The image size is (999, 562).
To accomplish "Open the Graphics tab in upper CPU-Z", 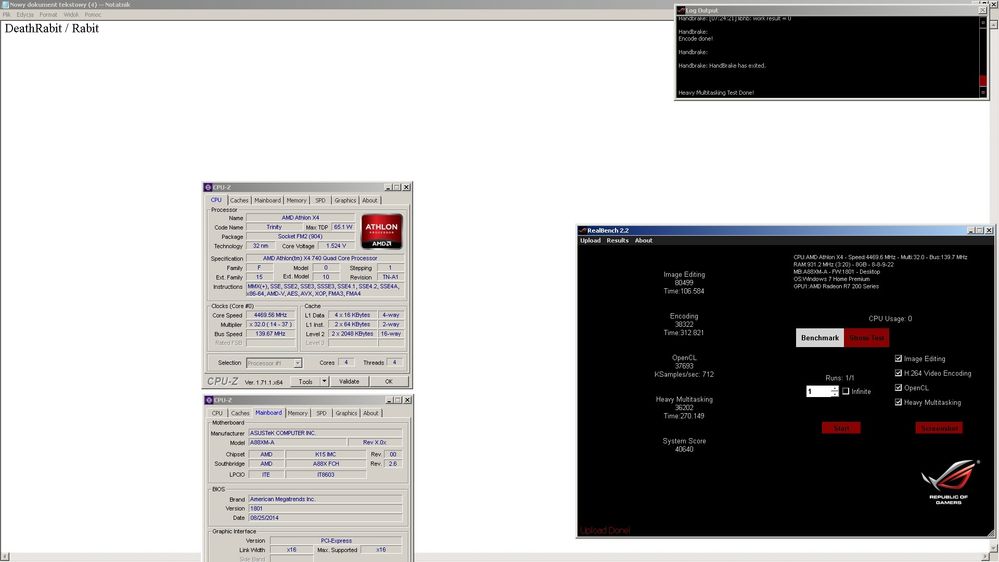I will point(345,200).
